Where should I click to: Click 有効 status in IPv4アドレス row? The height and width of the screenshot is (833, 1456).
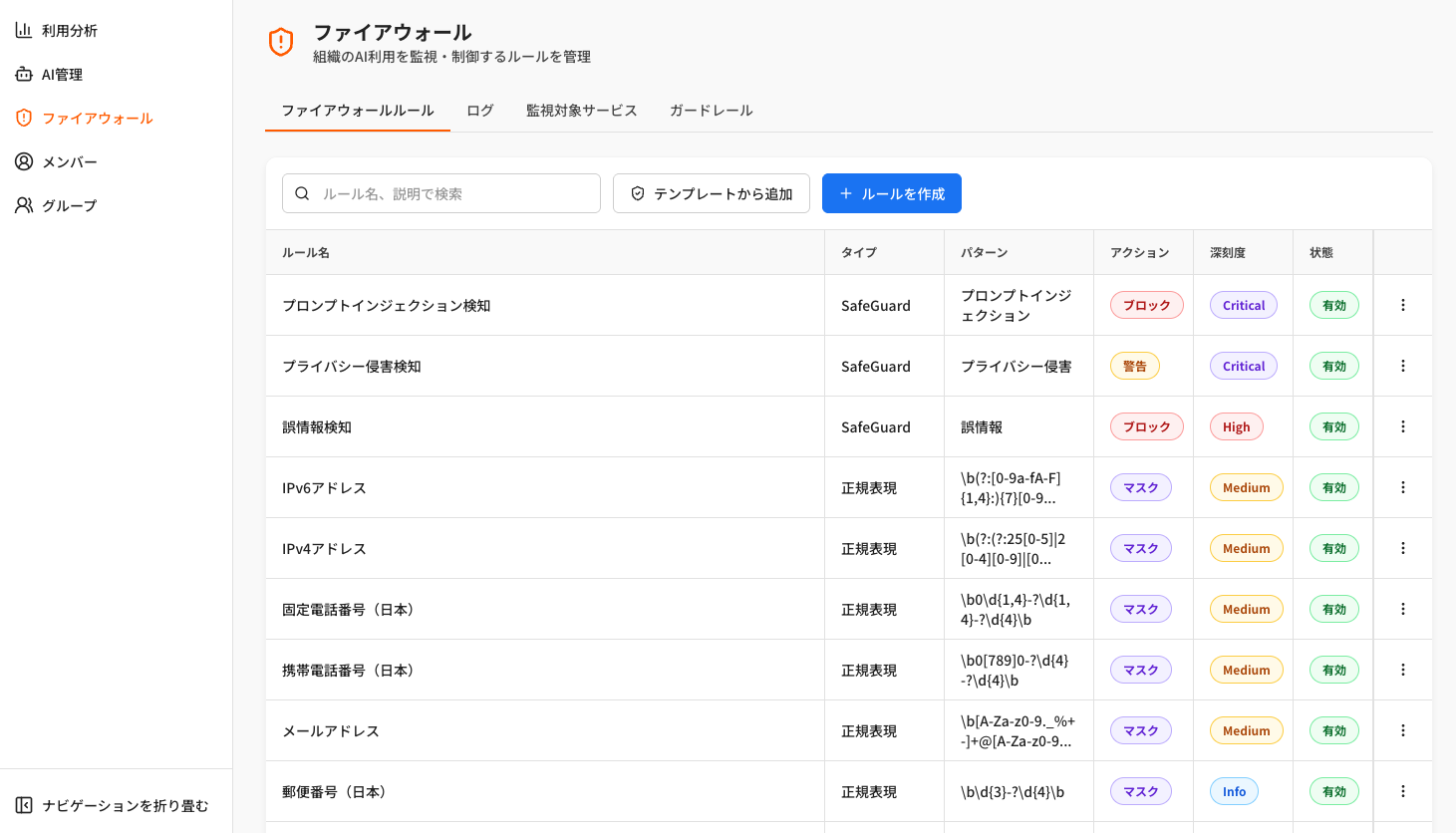[x=1334, y=549]
